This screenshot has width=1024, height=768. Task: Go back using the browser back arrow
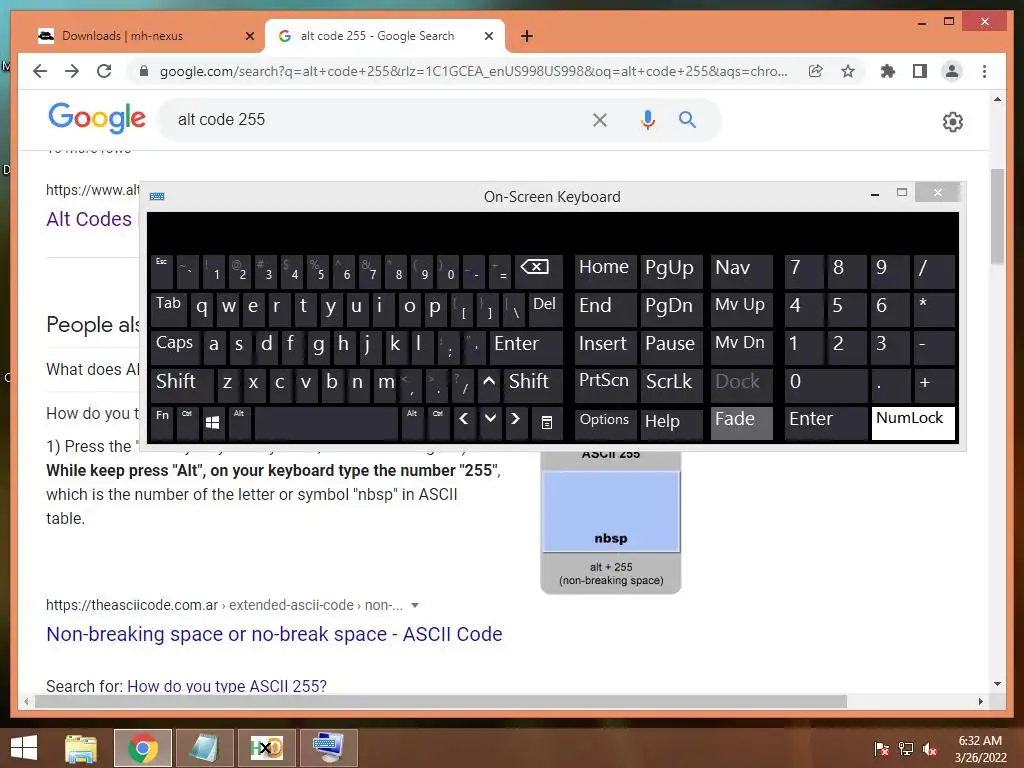40,71
